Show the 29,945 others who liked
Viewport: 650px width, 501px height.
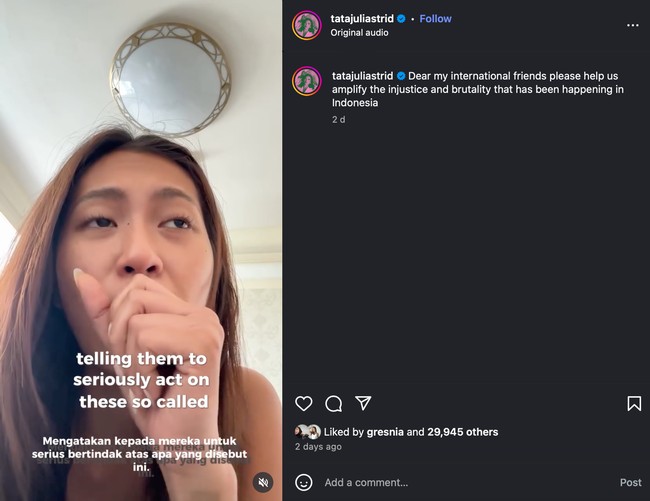(461, 432)
